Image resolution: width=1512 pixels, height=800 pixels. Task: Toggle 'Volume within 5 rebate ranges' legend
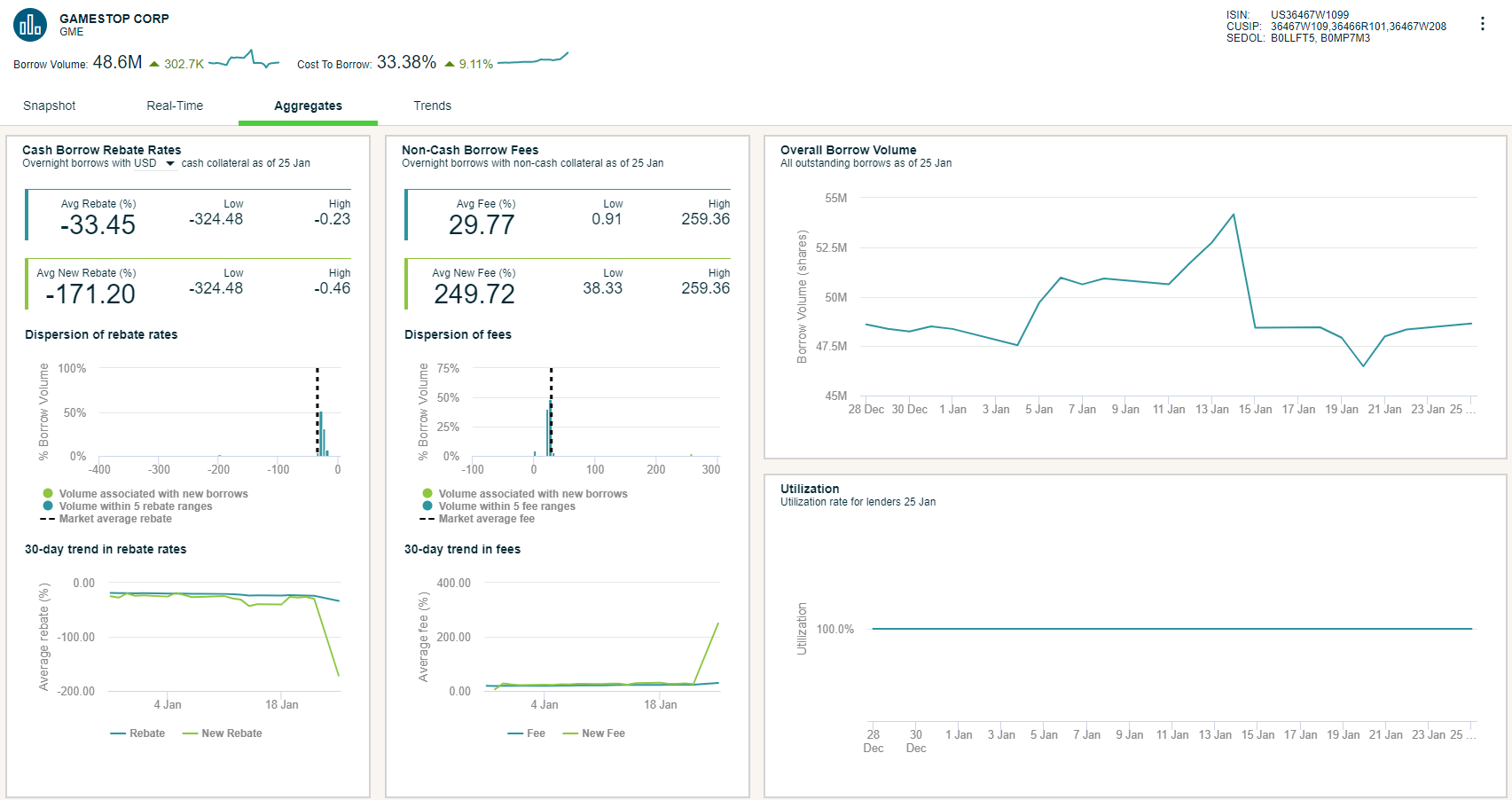128,506
